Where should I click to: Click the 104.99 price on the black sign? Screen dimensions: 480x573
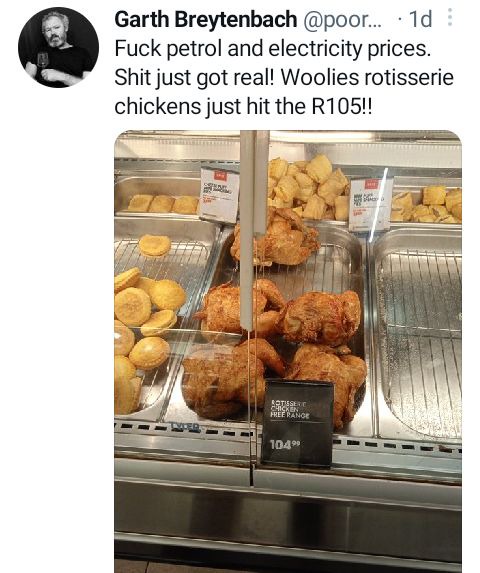[285, 444]
